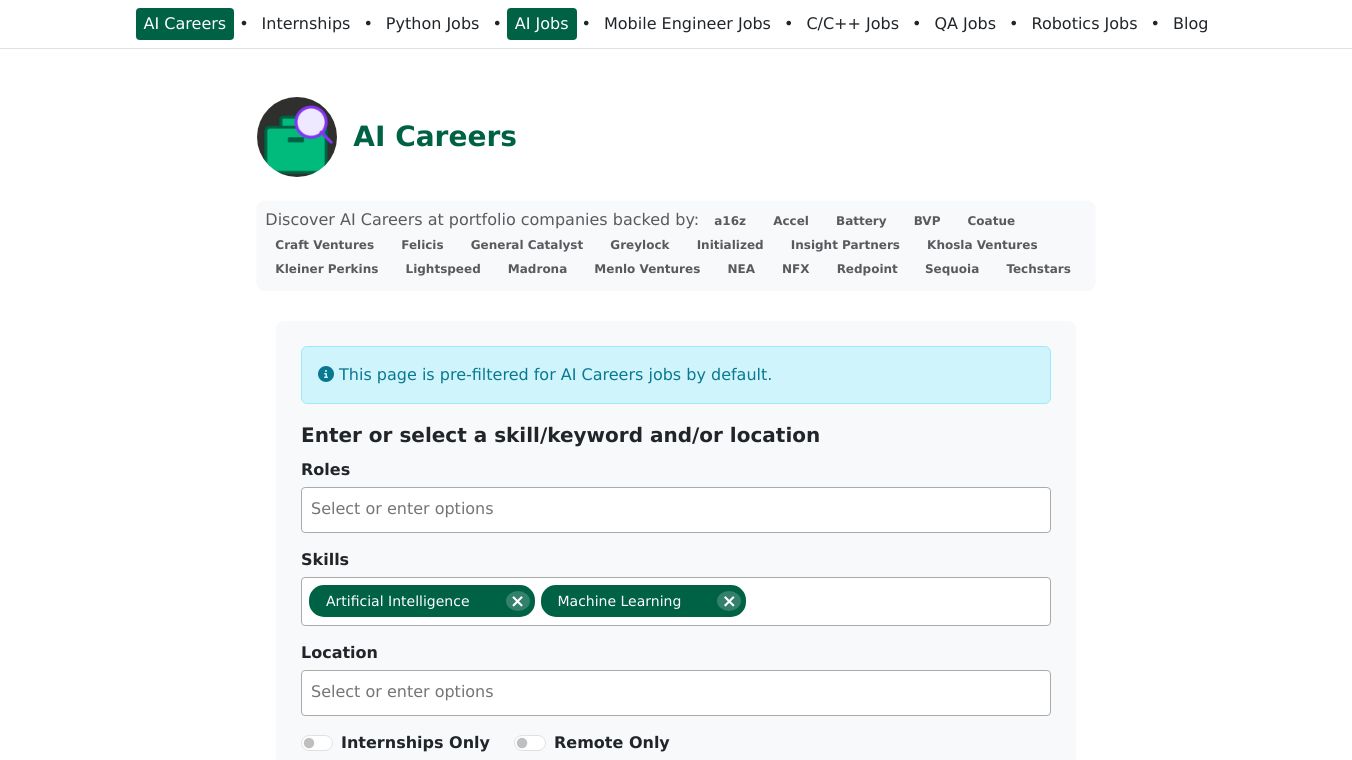Click the info icon in the blue banner
This screenshot has width=1352, height=760.
[326, 374]
